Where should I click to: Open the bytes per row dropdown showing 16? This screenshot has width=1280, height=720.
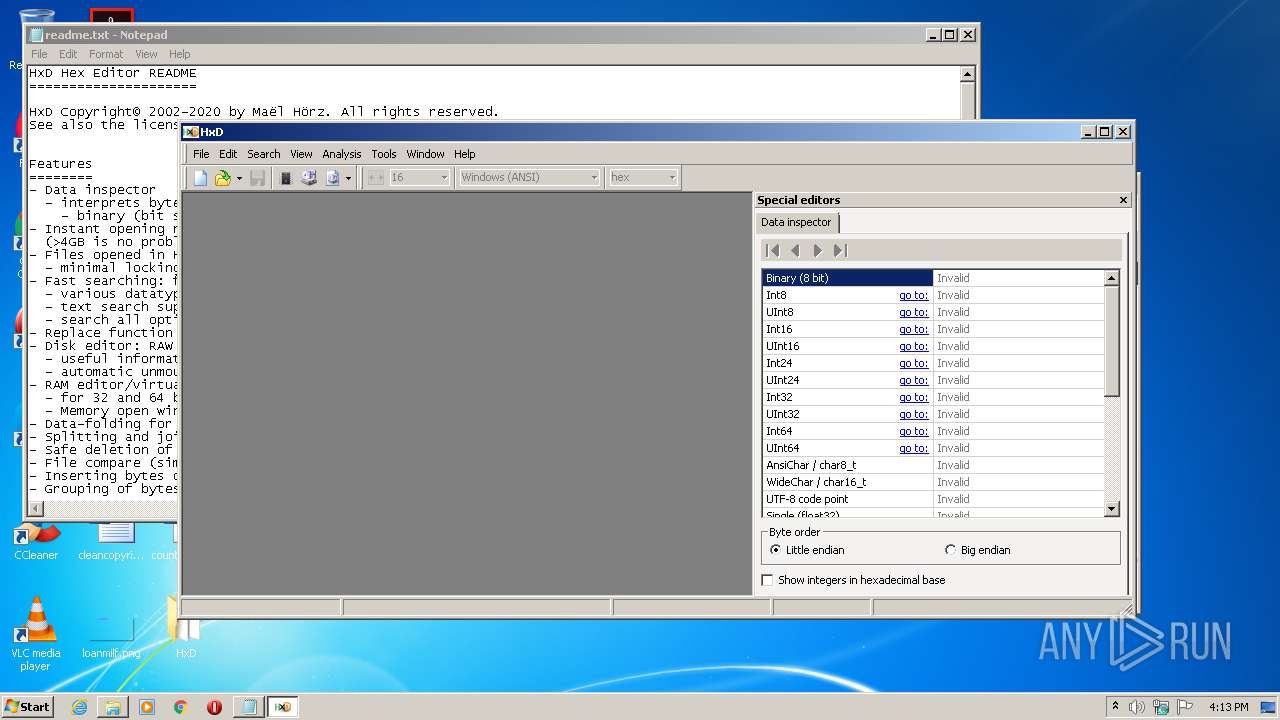point(420,177)
